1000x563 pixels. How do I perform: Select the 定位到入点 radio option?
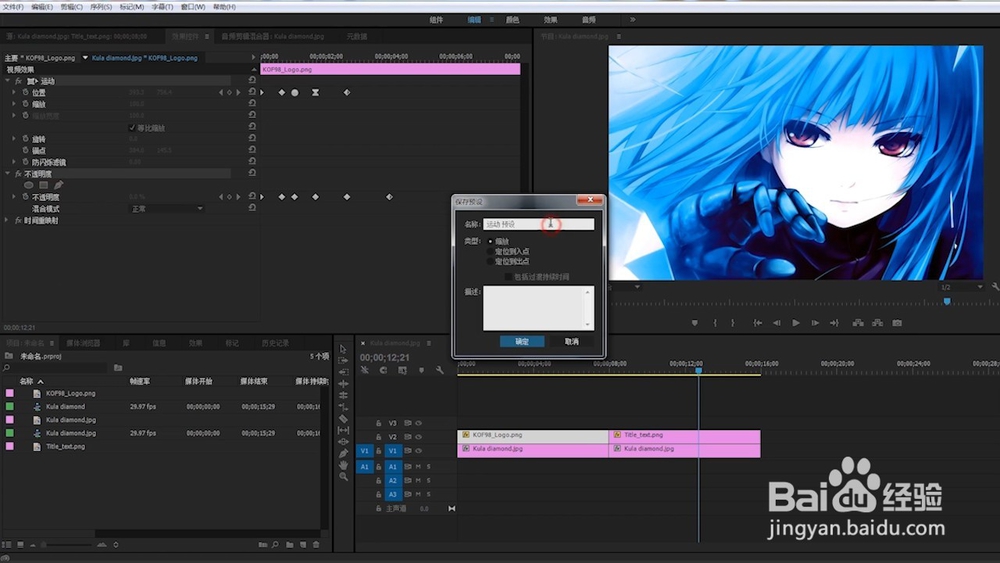point(490,252)
